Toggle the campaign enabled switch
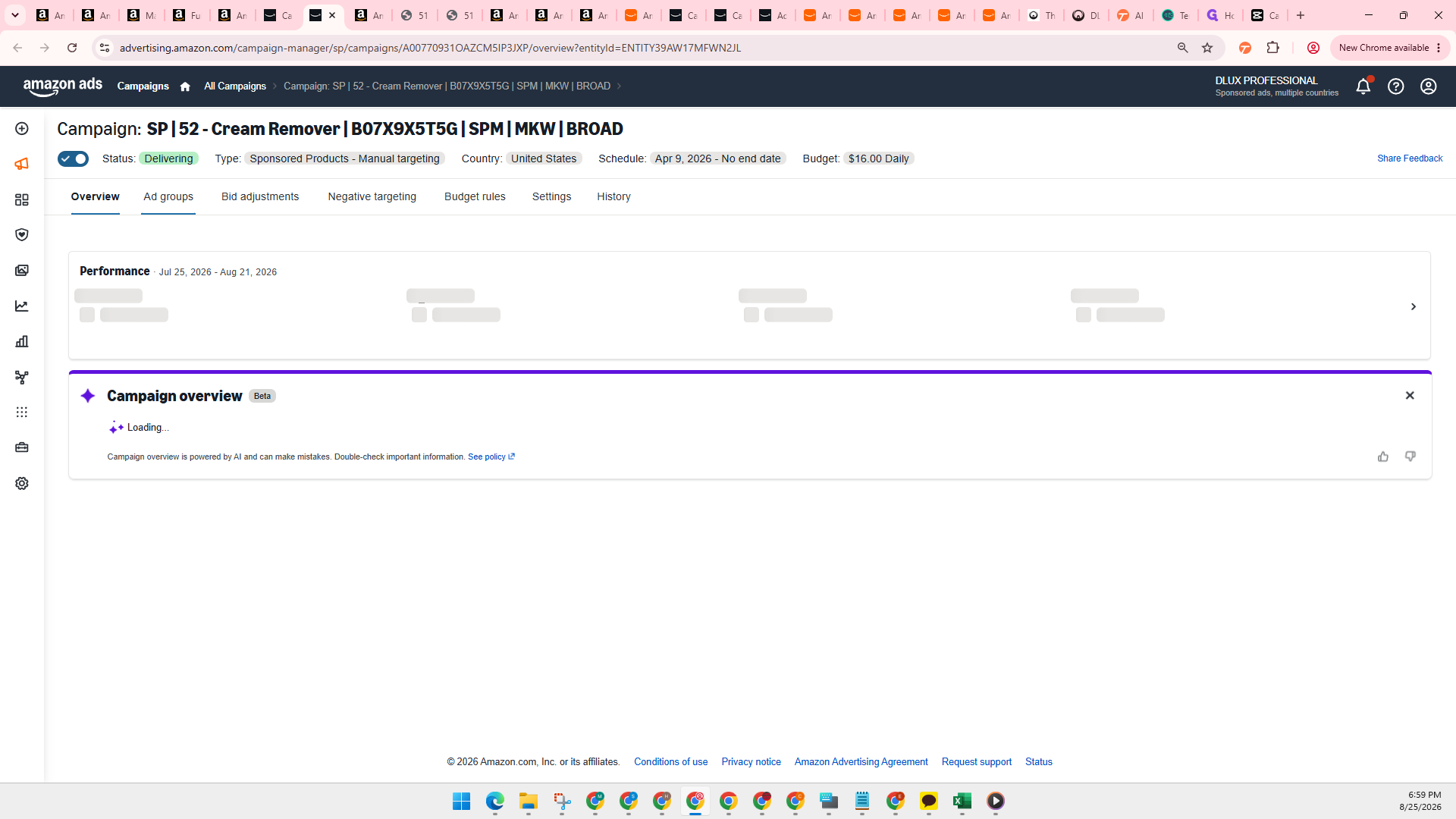 pyautogui.click(x=73, y=158)
